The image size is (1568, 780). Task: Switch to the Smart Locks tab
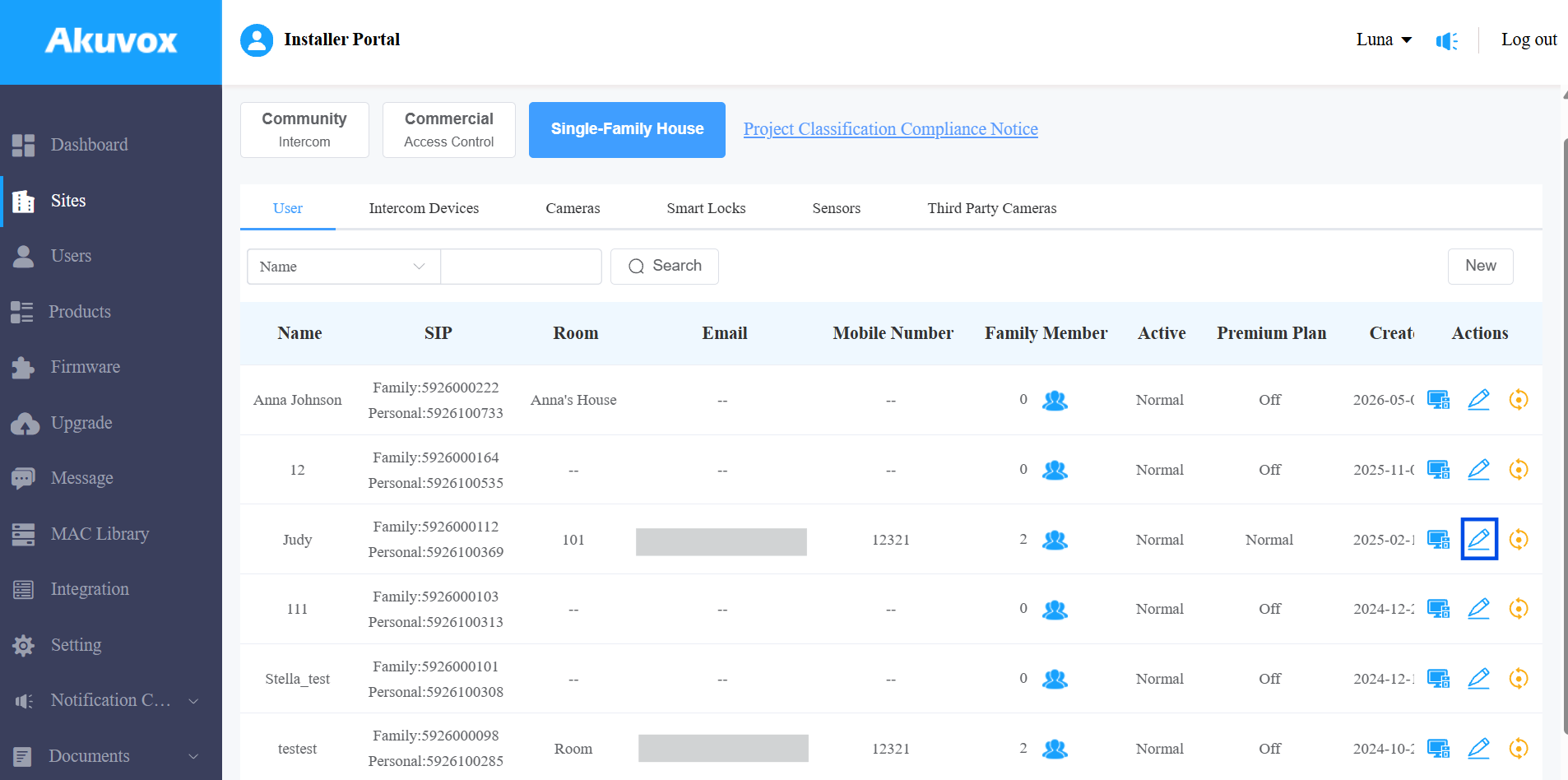706,208
